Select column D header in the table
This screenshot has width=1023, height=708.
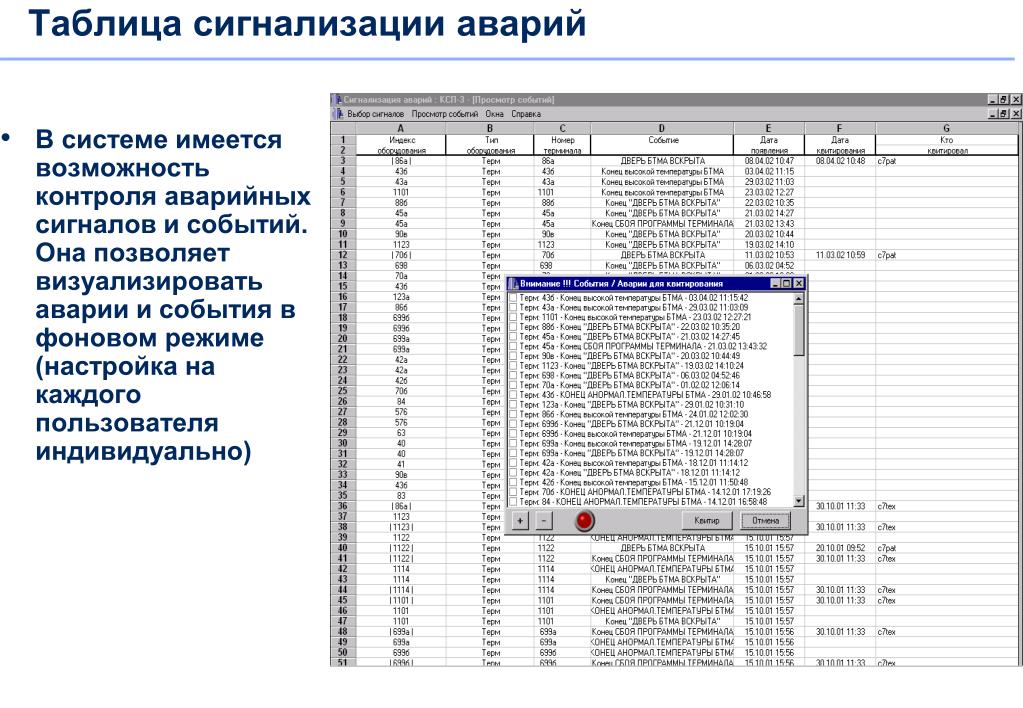click(662, 129)
